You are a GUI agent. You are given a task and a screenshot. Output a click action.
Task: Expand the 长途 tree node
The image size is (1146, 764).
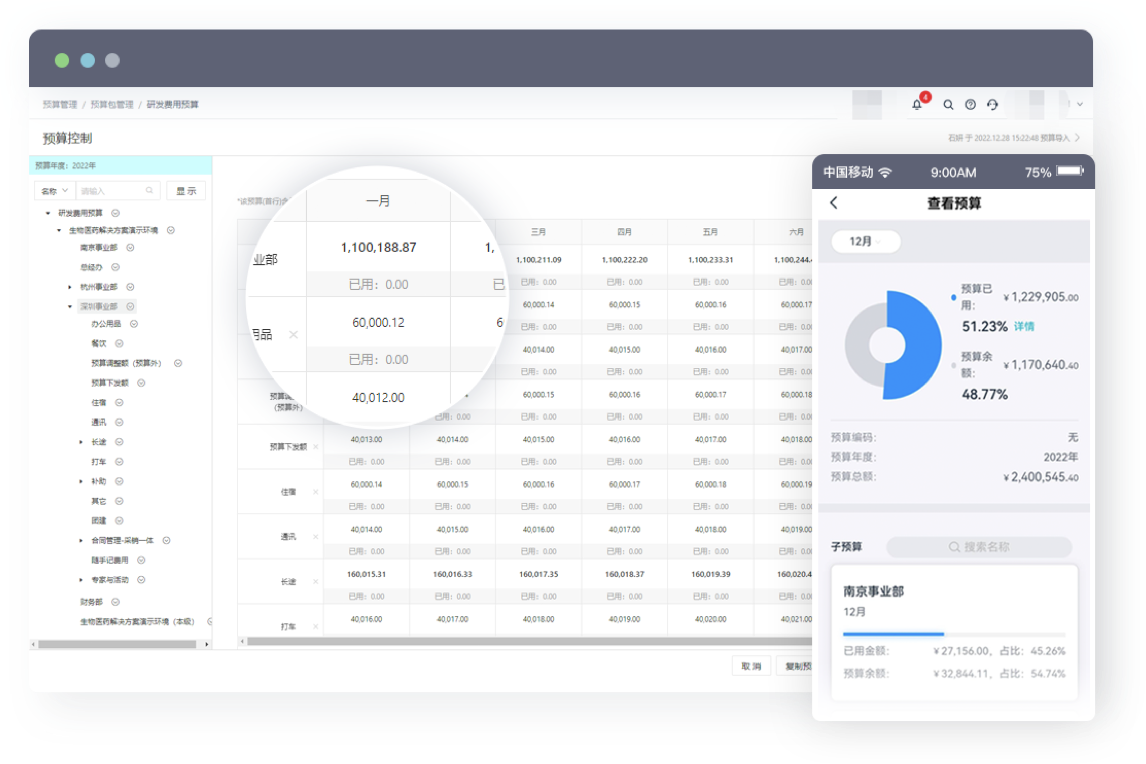pos(81,442)
